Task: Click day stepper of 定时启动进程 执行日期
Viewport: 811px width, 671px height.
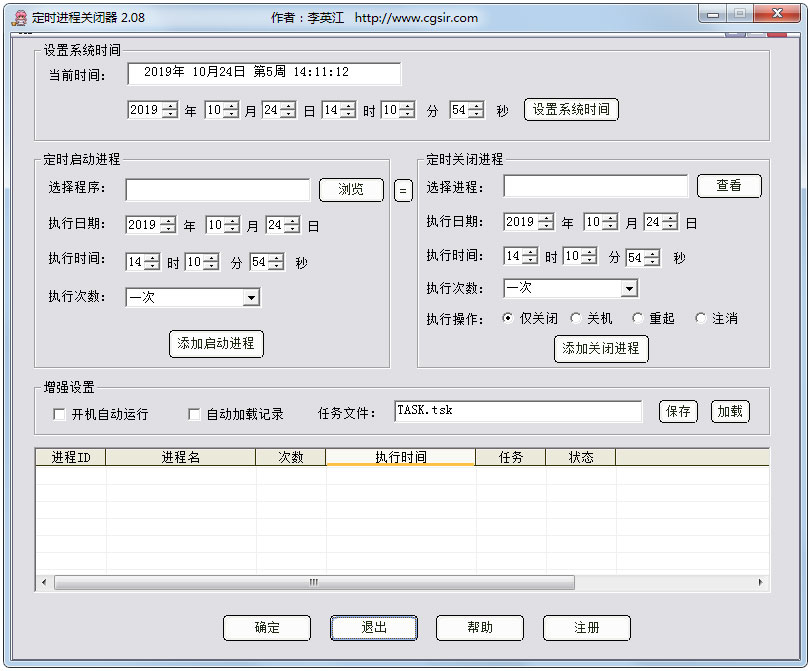Action: [292, 225]
